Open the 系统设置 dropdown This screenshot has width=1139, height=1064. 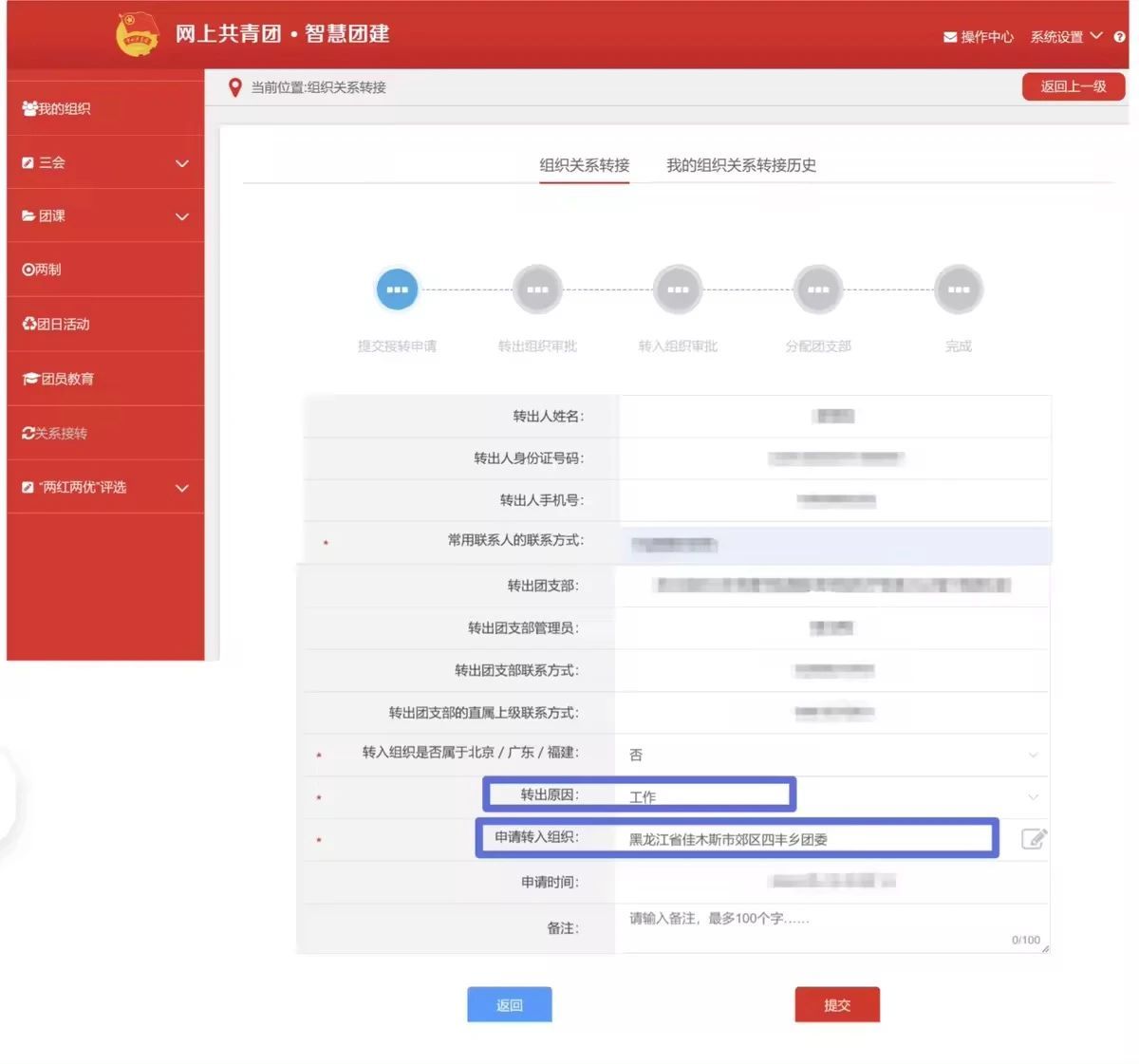[1065, 37]
